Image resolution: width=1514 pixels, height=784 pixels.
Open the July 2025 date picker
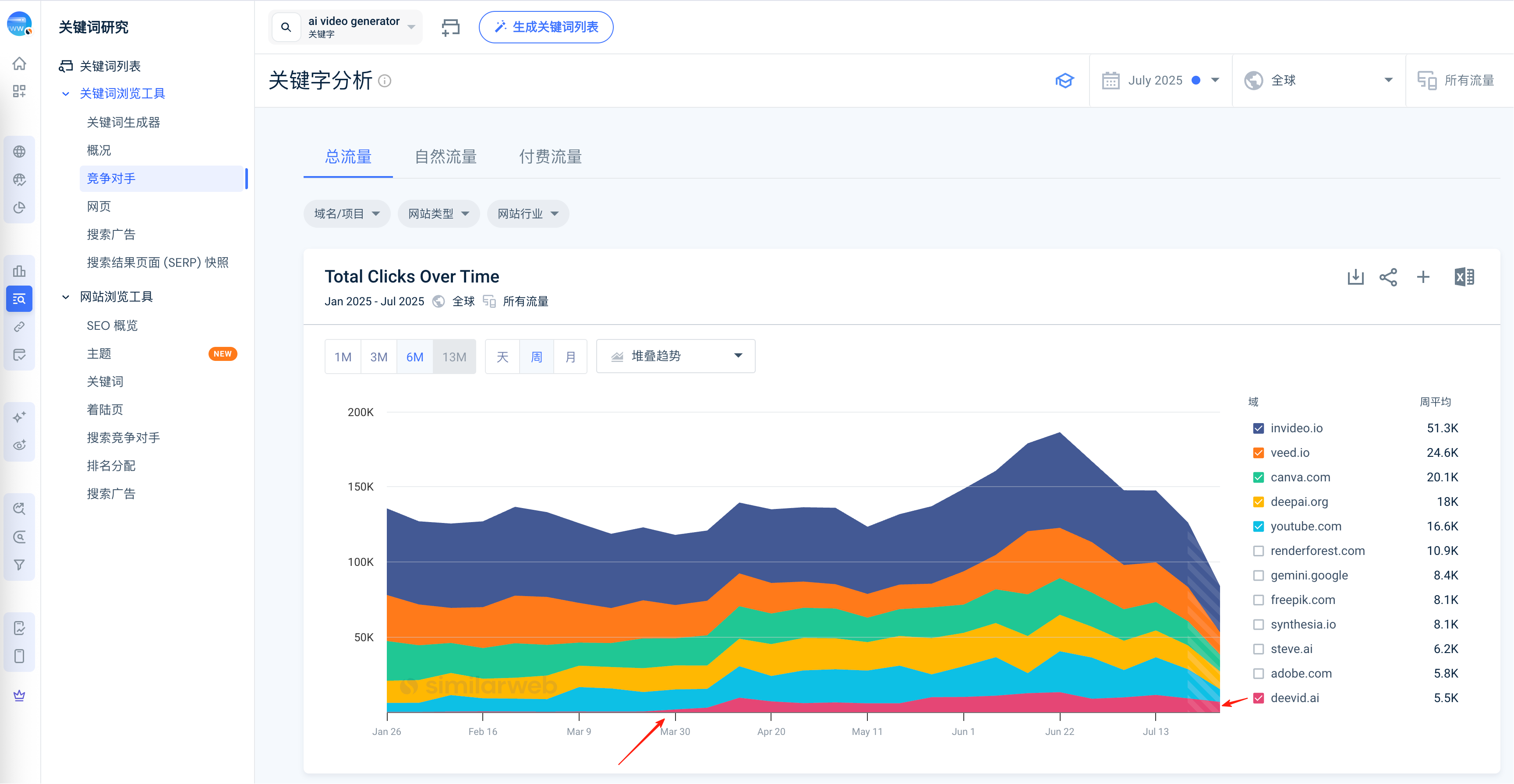pyautogui.click(x=1160, y=81)
